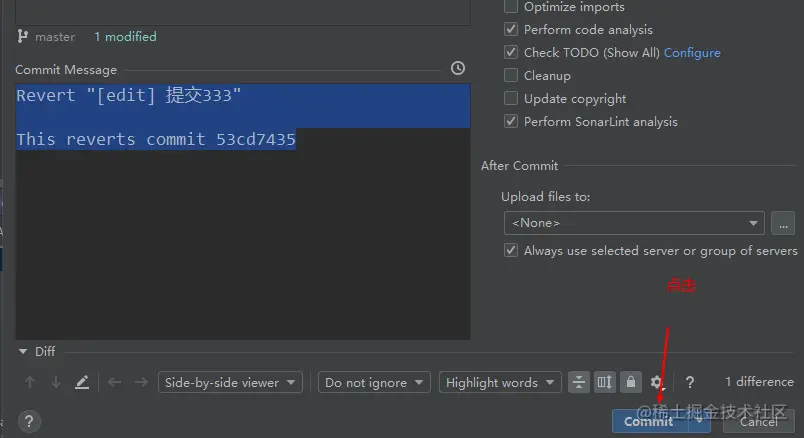Image resolution: width=804 pixels, height=438 pixels.
Task: Open server browse ellipsis button
Action: pos(783,223)
